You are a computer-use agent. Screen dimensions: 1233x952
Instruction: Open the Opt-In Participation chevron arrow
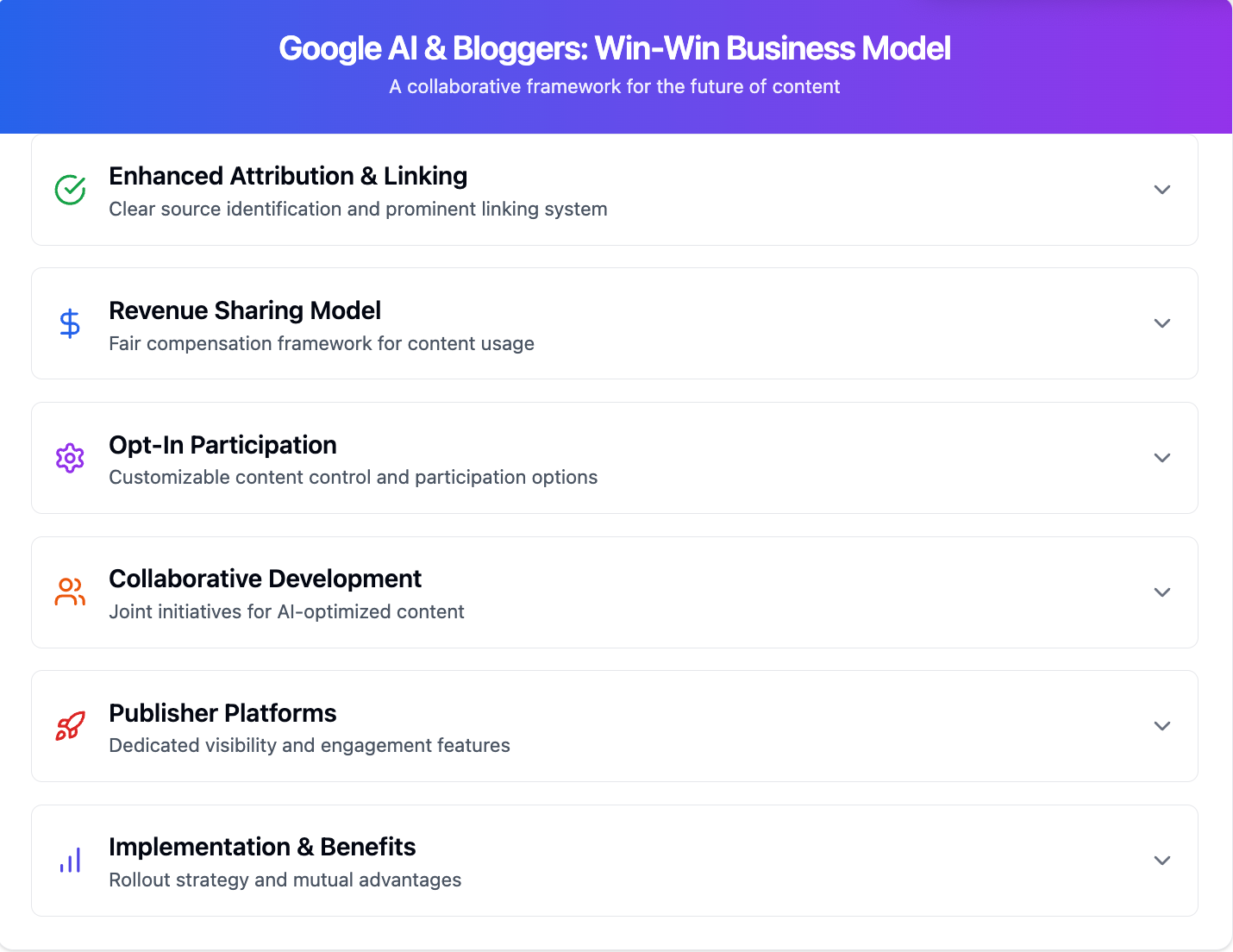click(1162, 458)
